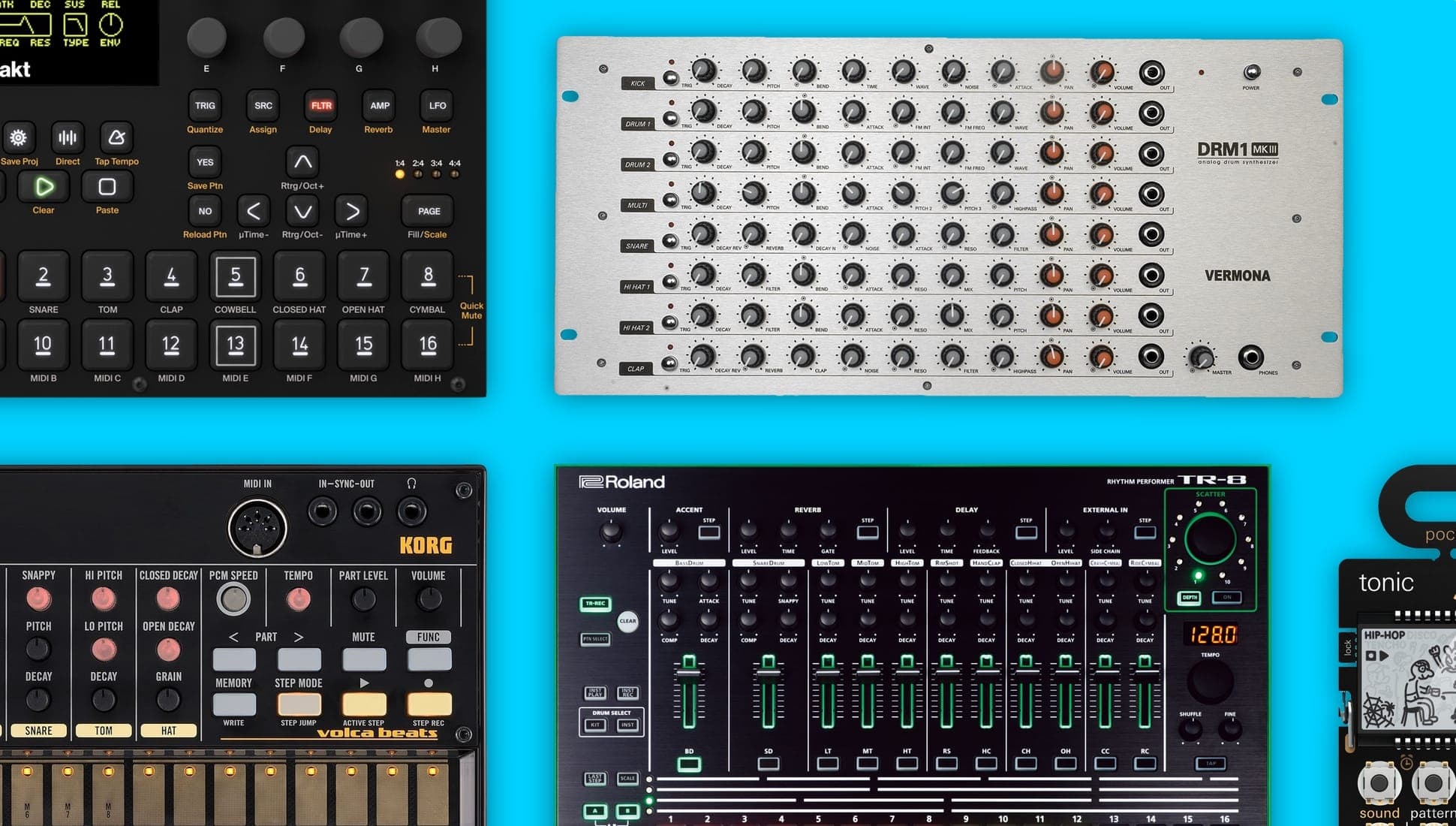Viewport: 1456px width, 826px height.
Task: Click the Korg play button above Active Step
Action: [364, 704]
